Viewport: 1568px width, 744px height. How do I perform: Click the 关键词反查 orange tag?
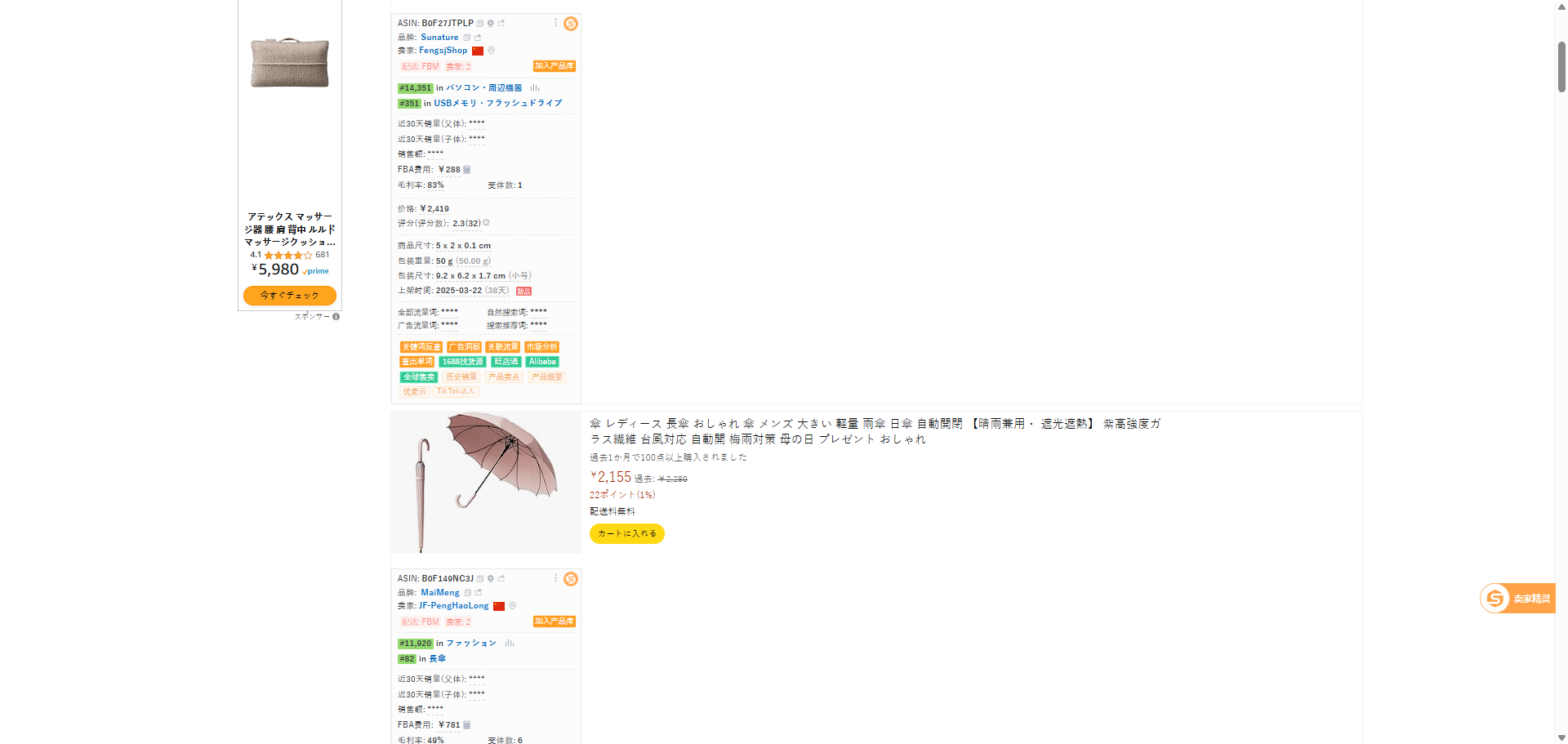pyautogui.click(x=421, y=347)
